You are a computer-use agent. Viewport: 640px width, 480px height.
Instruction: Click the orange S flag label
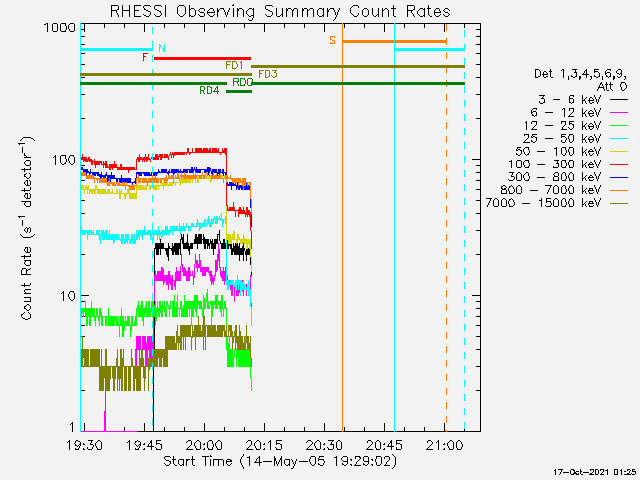point(333,40)
